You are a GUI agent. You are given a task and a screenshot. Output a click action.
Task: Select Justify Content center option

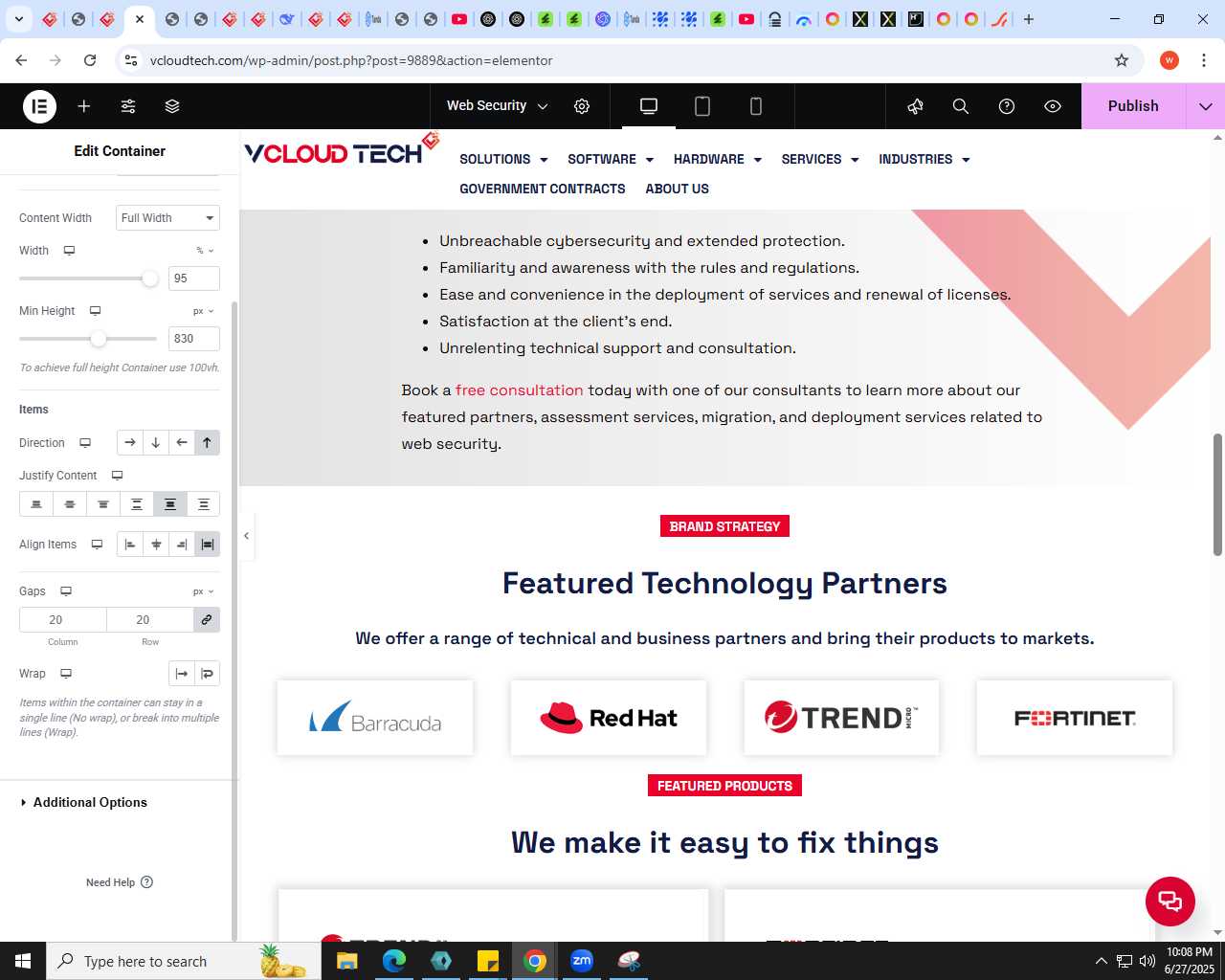(70, 504)
